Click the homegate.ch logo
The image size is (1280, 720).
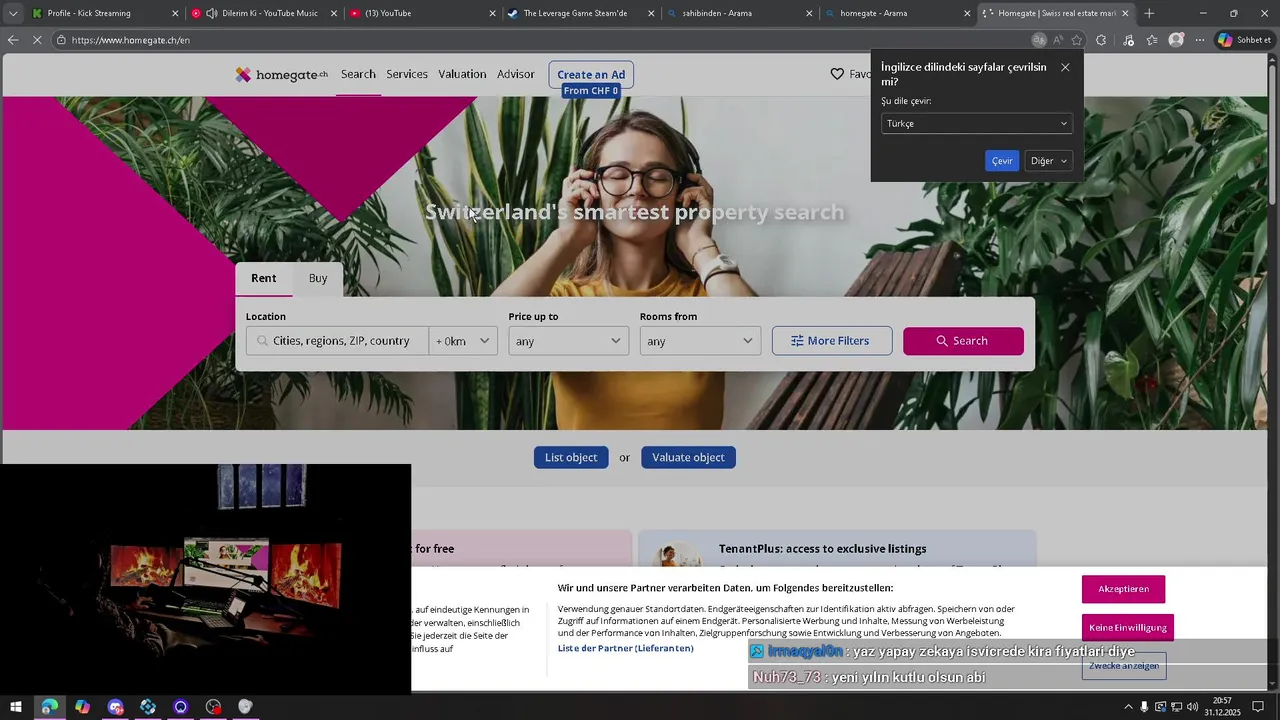coord(281,74)
